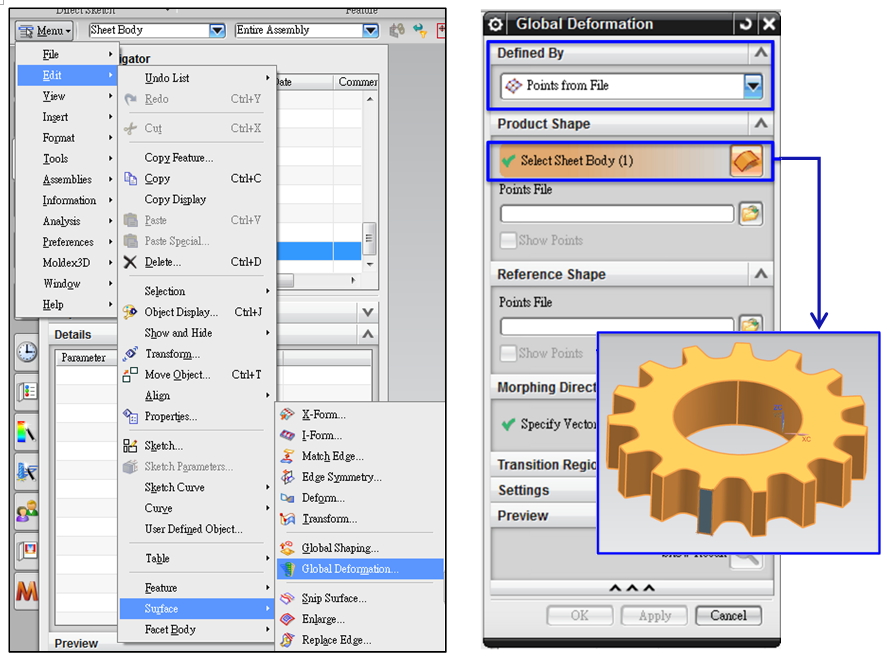The width and height of the screenshot is (889, 662).
Task: Open the clock history sidebar icon
Action: 26,351
